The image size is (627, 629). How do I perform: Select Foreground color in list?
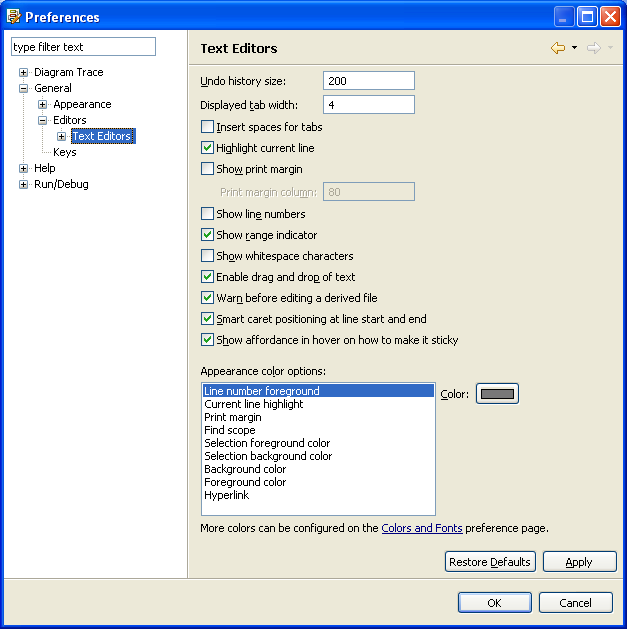[x=318, y=482]
